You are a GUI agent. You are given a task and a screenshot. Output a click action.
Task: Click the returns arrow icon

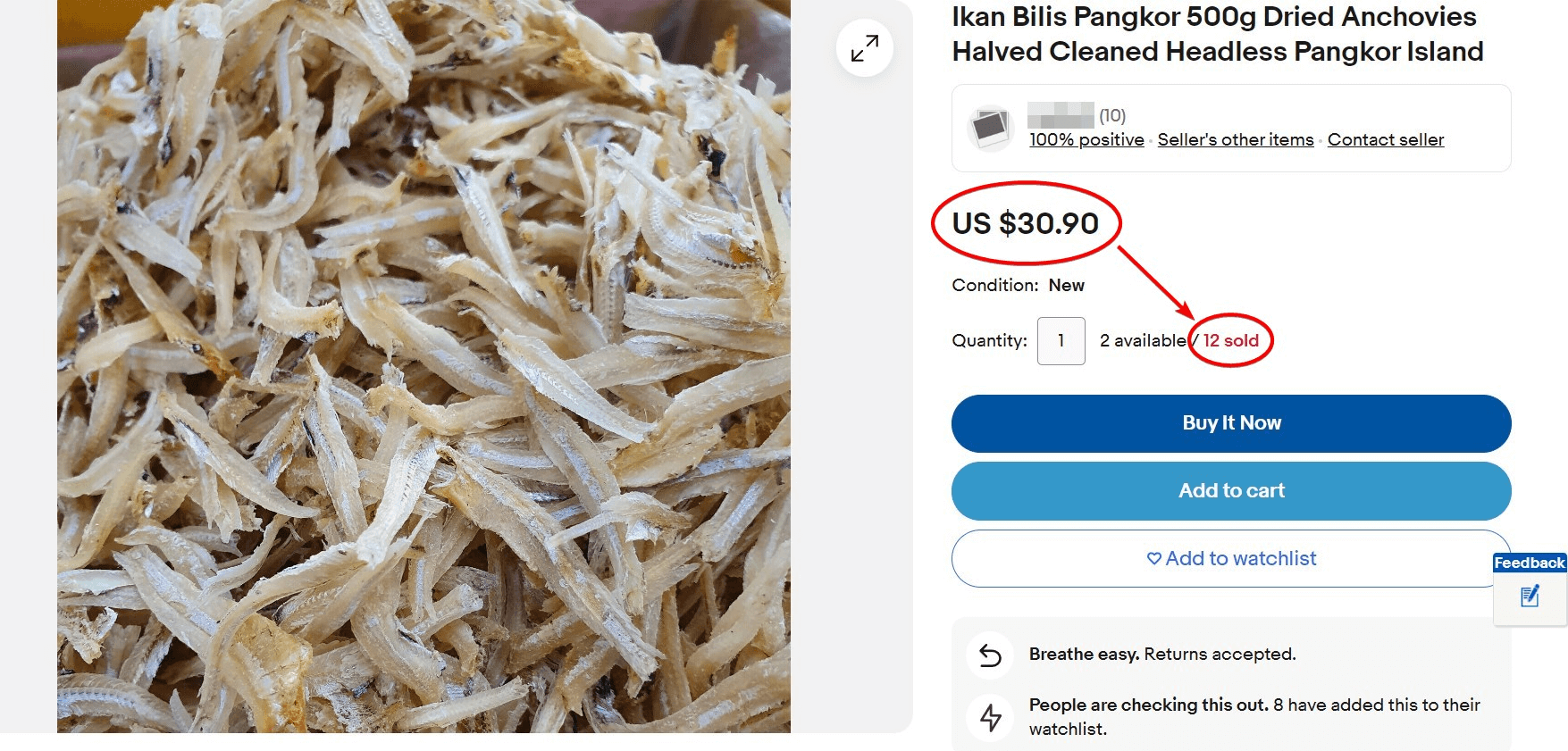[x=990, y=655]
